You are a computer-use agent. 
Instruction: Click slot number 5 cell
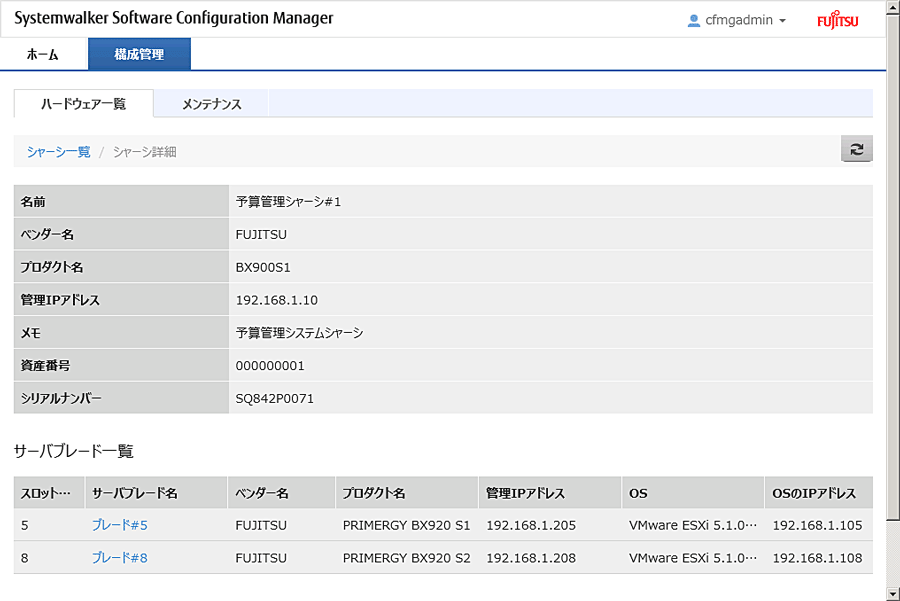[25, 525]
